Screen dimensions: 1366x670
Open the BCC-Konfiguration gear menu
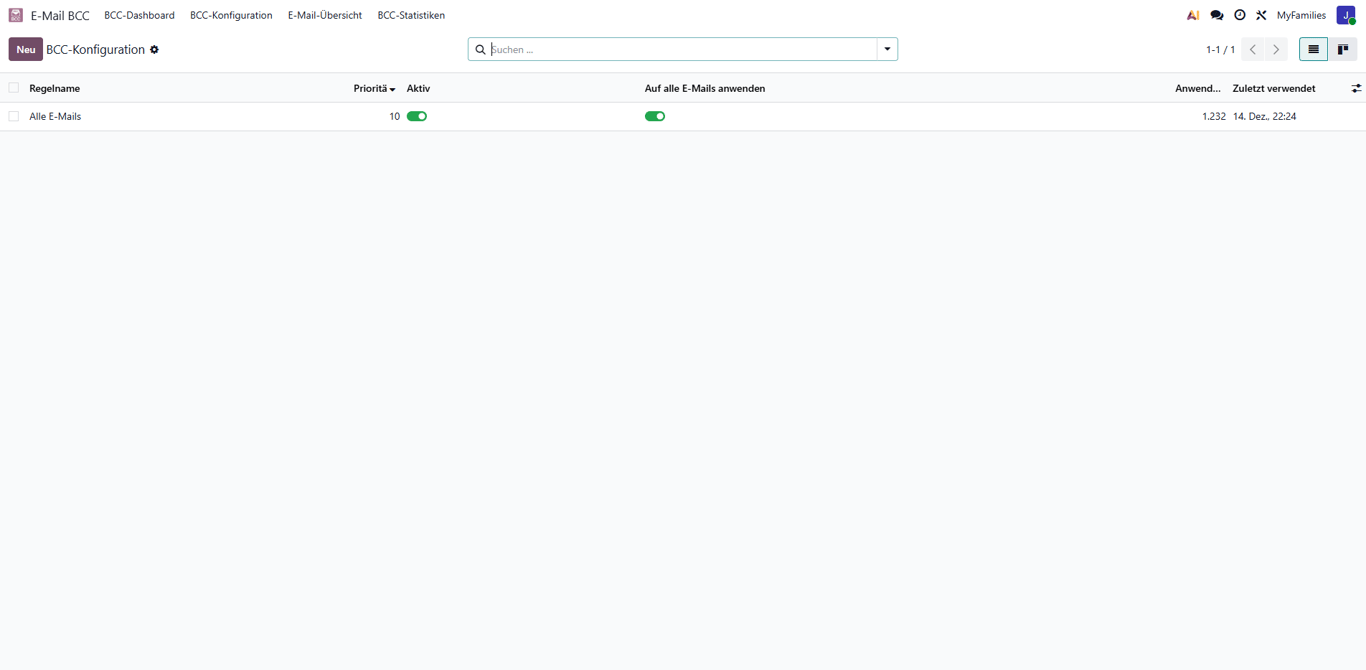(x=154, y=48)
